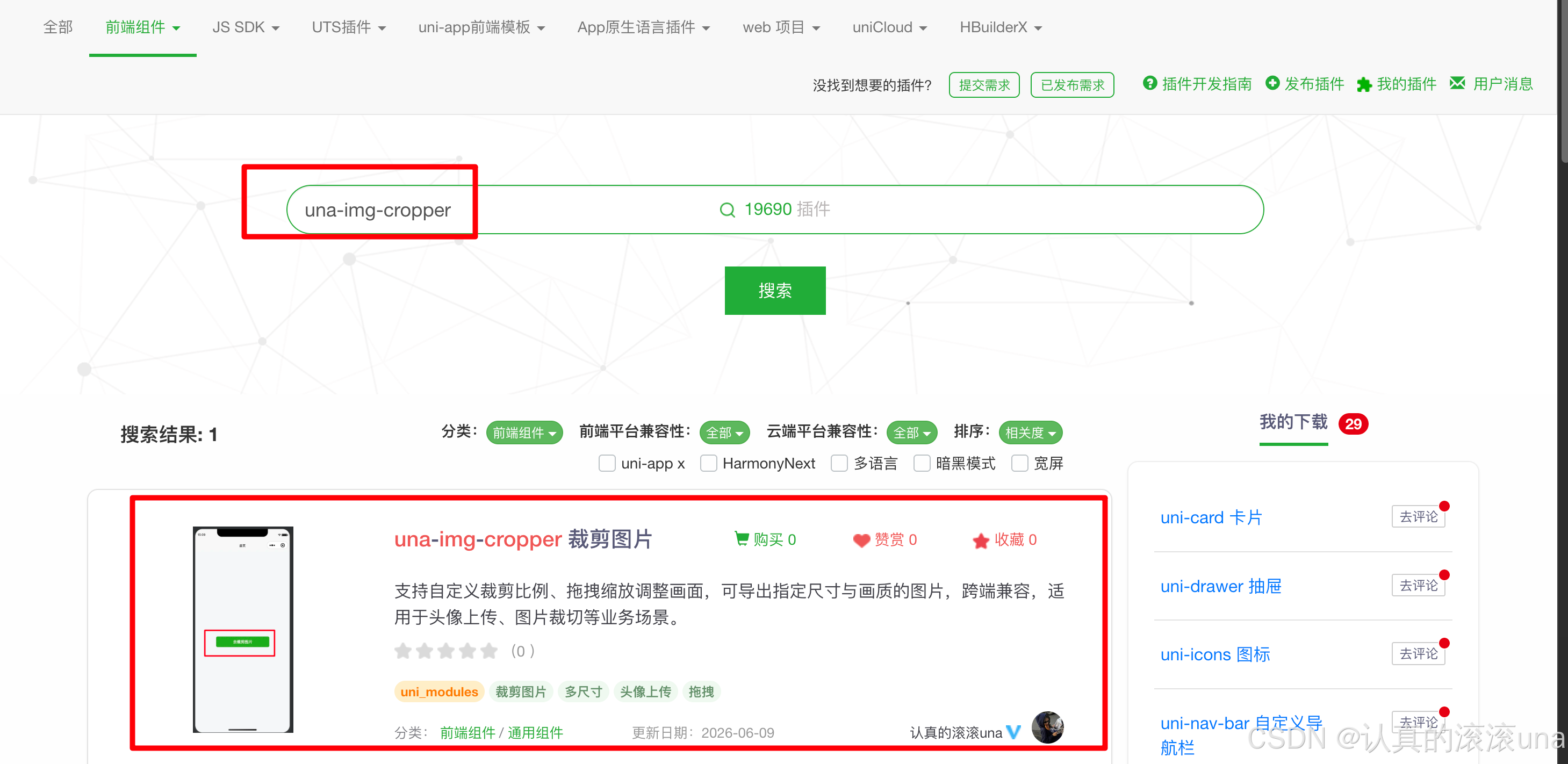Expand the App原生语言插件 menu
The width and height of the screenshot is (1568, 764).
(x=643, y=27)
